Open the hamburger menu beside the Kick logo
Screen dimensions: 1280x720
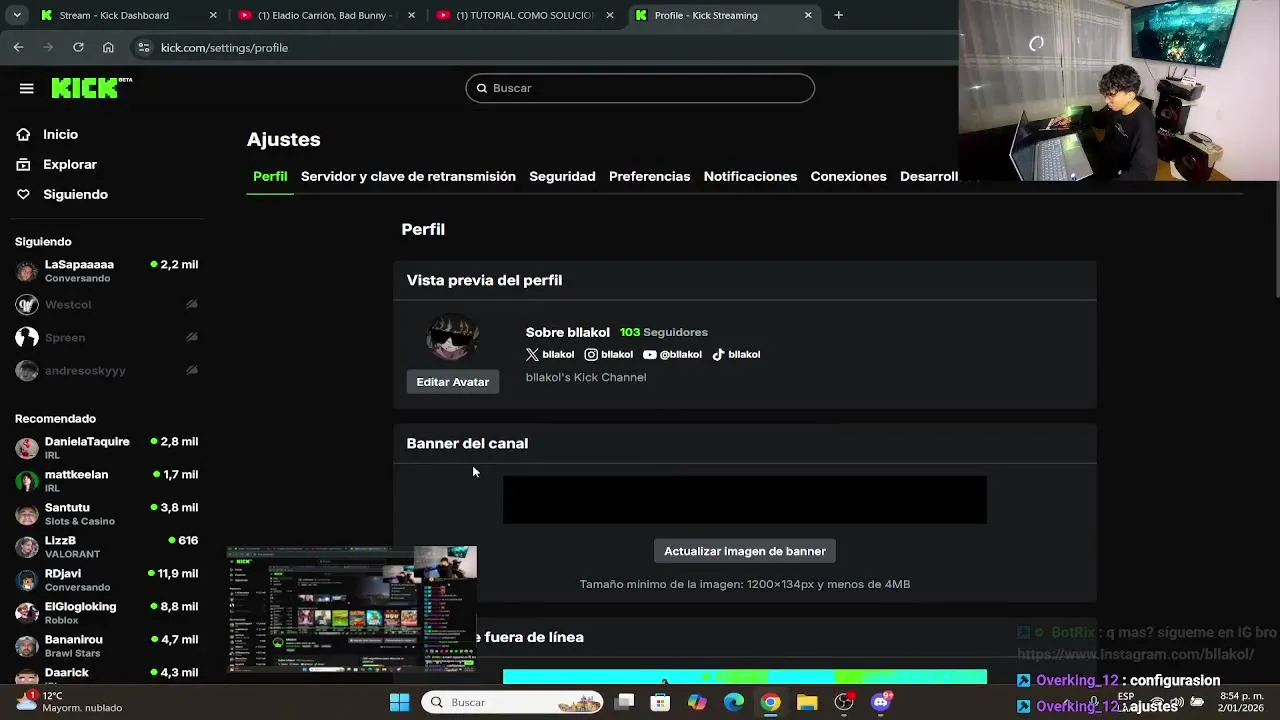coord(27,88)
